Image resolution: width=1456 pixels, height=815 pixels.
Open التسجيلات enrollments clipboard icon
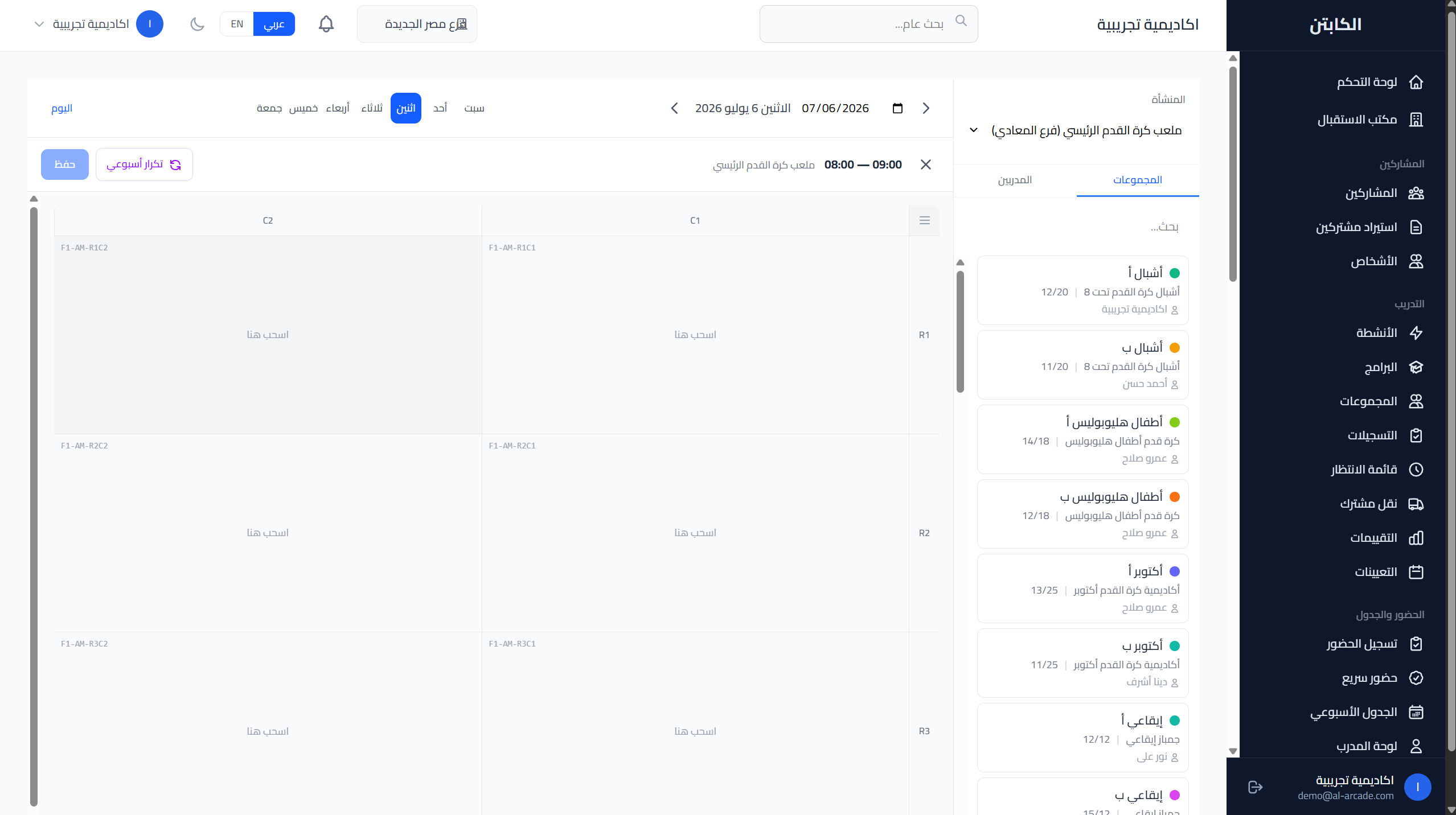[x=1416, y=435]
